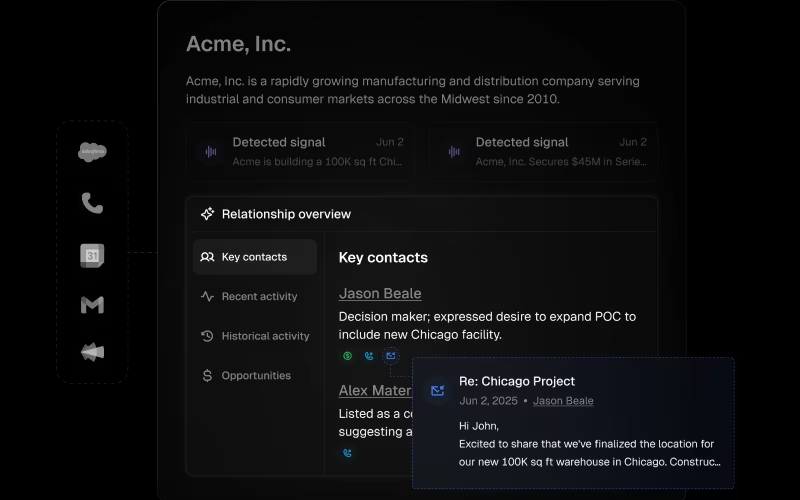This screenshot has width=800, height=500.
Task: Open the Google Calendar 31 icon
Action: click(x=92, y=256)
